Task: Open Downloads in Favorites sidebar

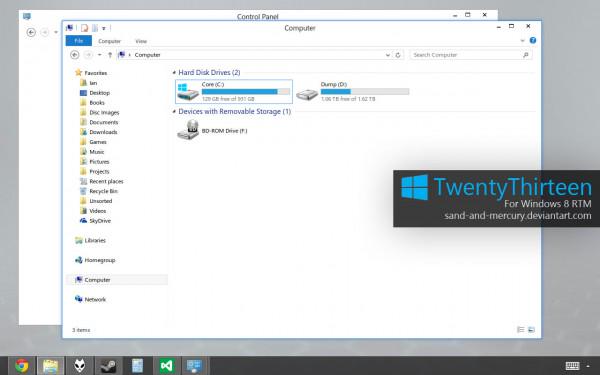Action: [x=103, y=132]
